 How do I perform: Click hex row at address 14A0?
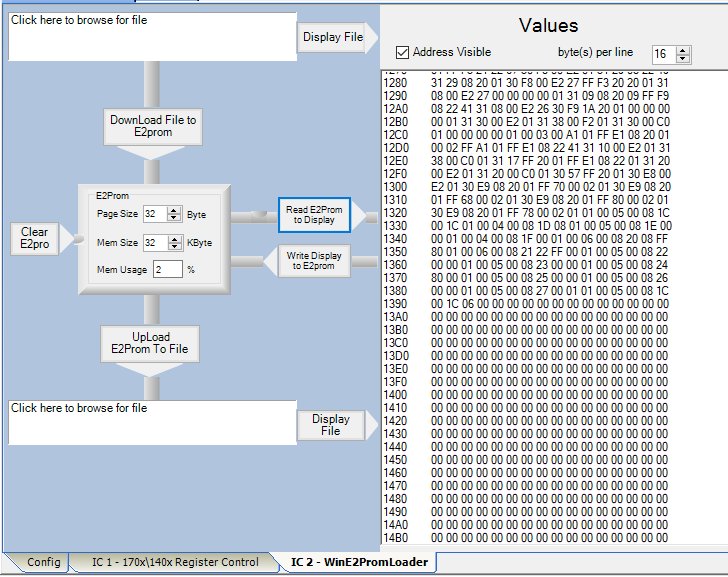(x=526, y=525)
